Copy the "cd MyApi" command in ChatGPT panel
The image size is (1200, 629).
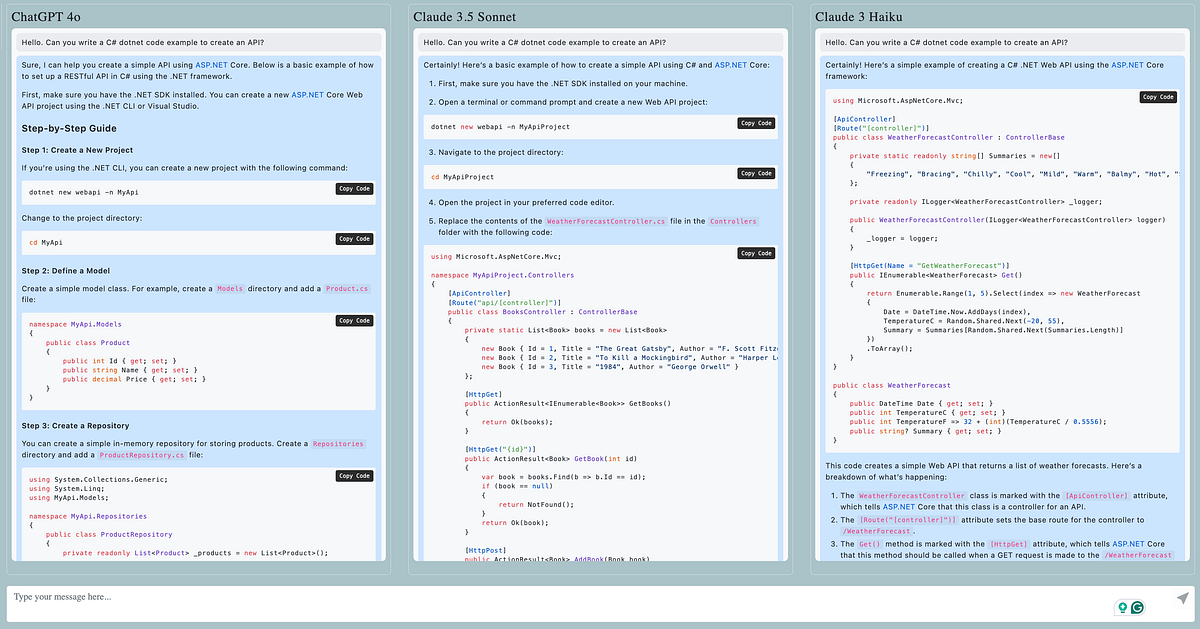pyautogui.click(x=352, y=239)
